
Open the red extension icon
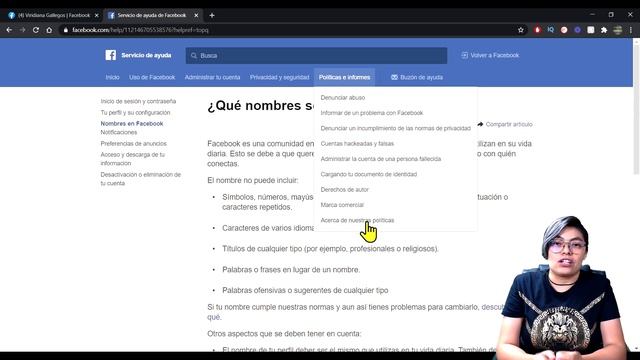[x=537, y=30]
